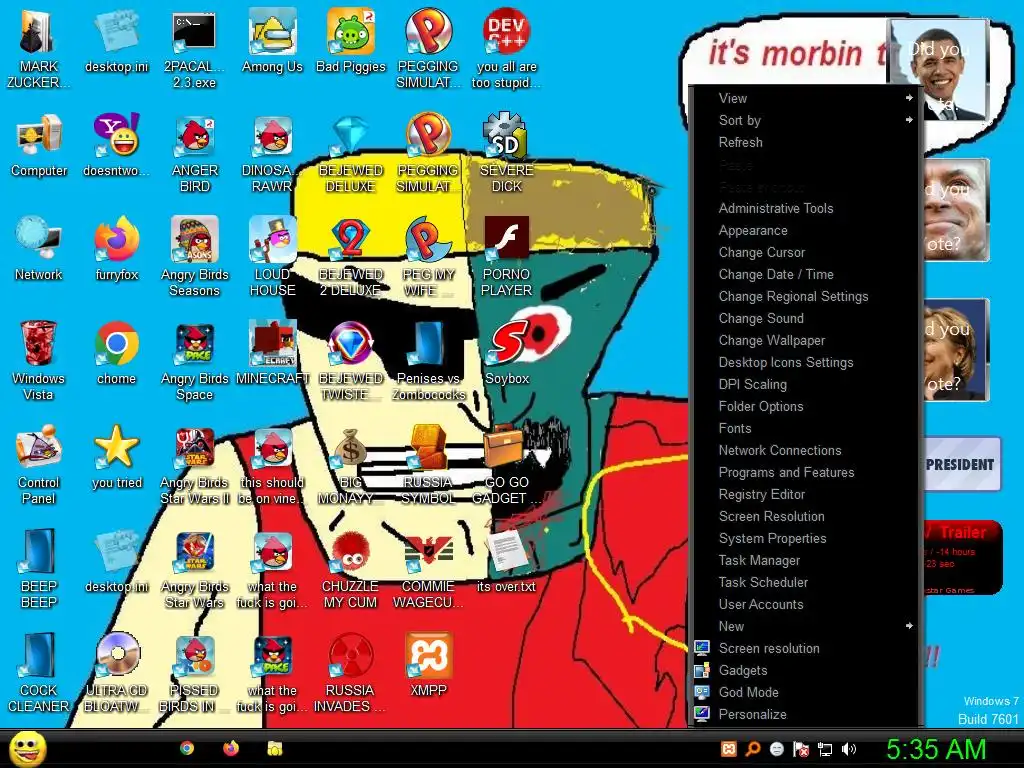Open Gadgets from the context menu
The image size is (1024, 768).
click(807, 670)
